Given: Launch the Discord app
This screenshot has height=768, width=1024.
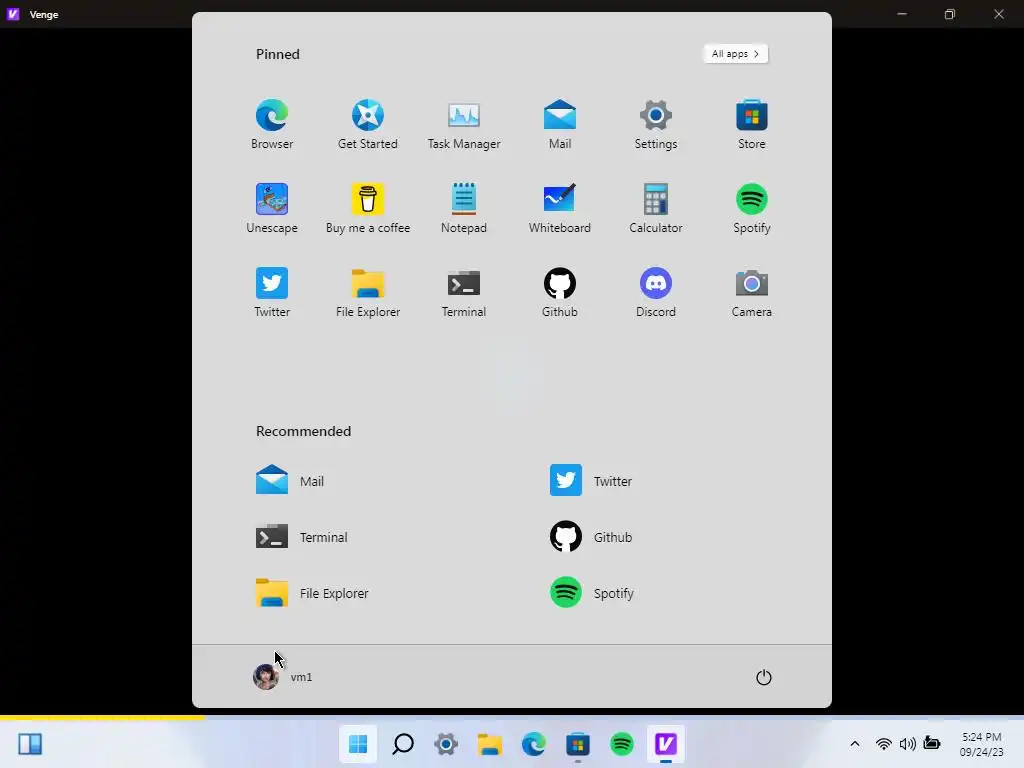Looking at the screenshot, I should [x=656, y=293].
